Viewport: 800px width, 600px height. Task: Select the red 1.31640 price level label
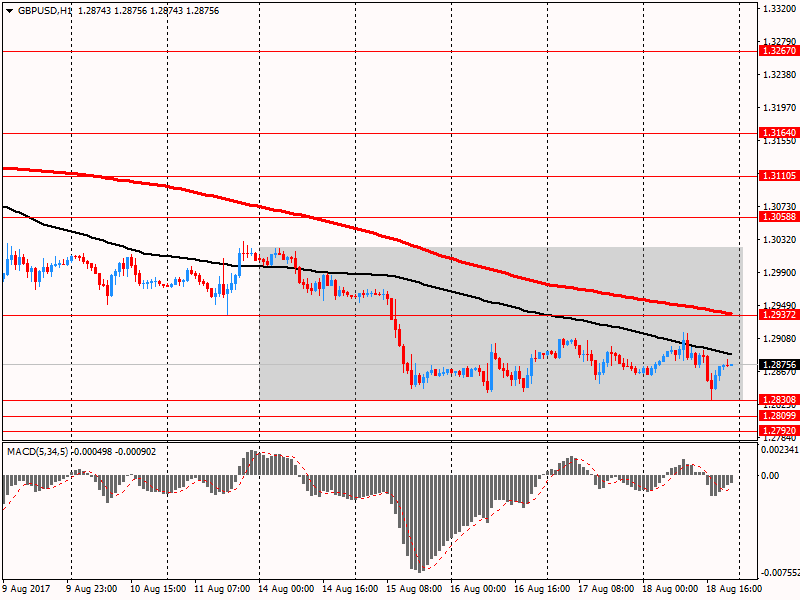click(779, 133)
